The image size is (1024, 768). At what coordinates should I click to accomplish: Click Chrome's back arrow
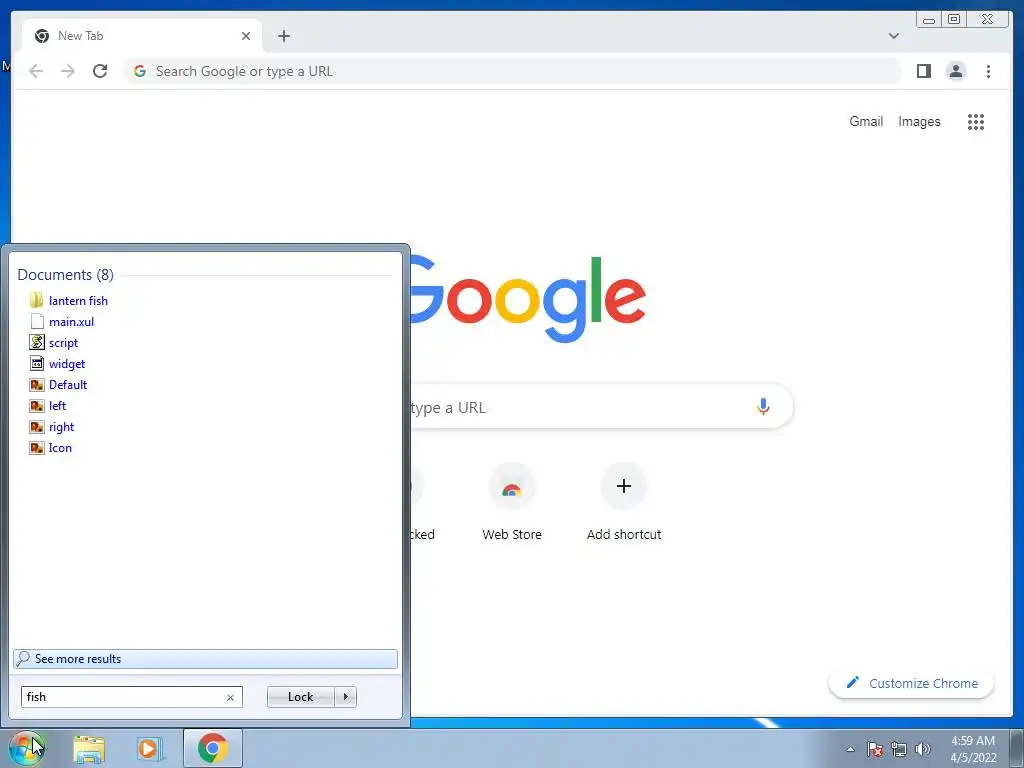coord(36,71)
